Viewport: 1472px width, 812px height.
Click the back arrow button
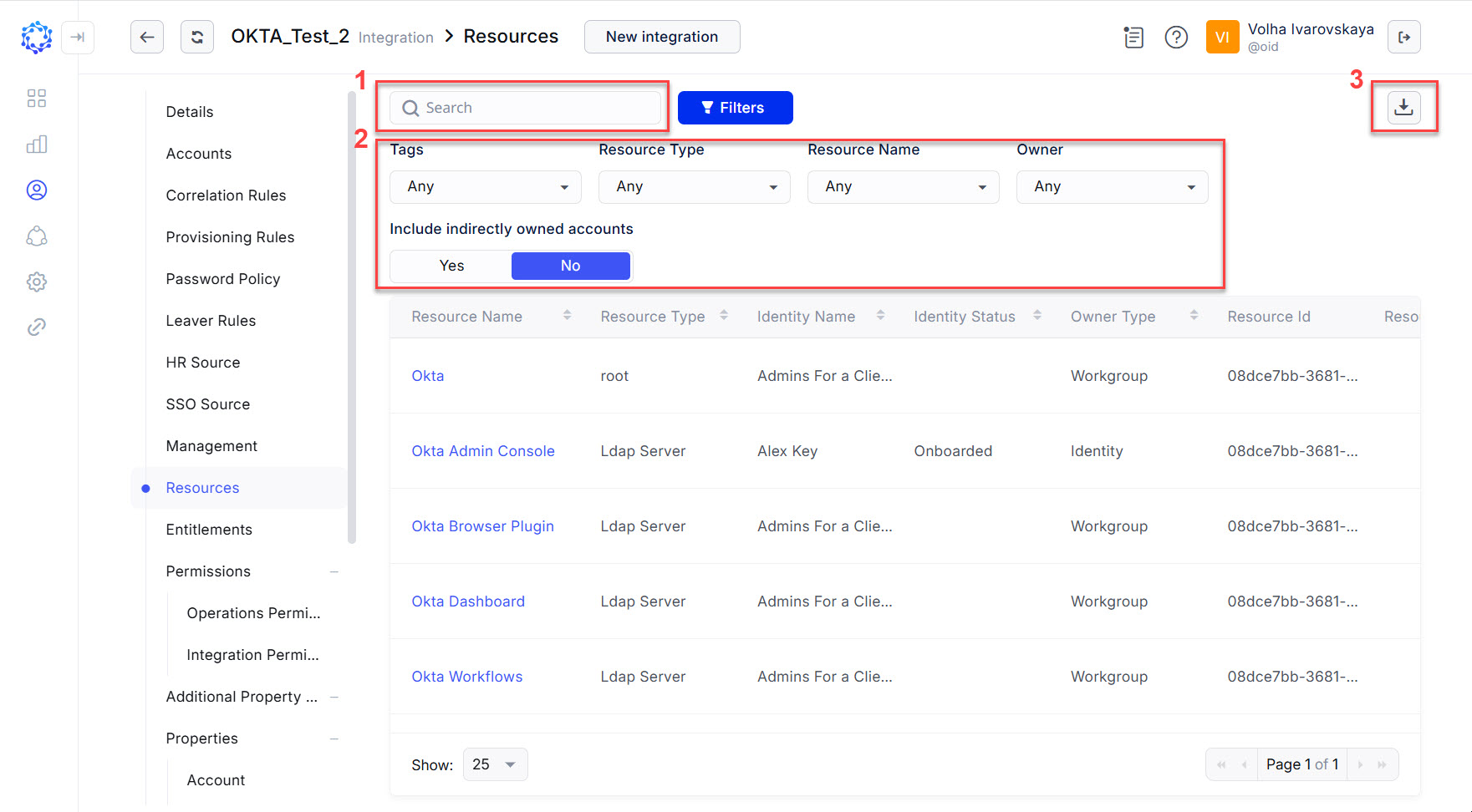[x=147, y=37]
